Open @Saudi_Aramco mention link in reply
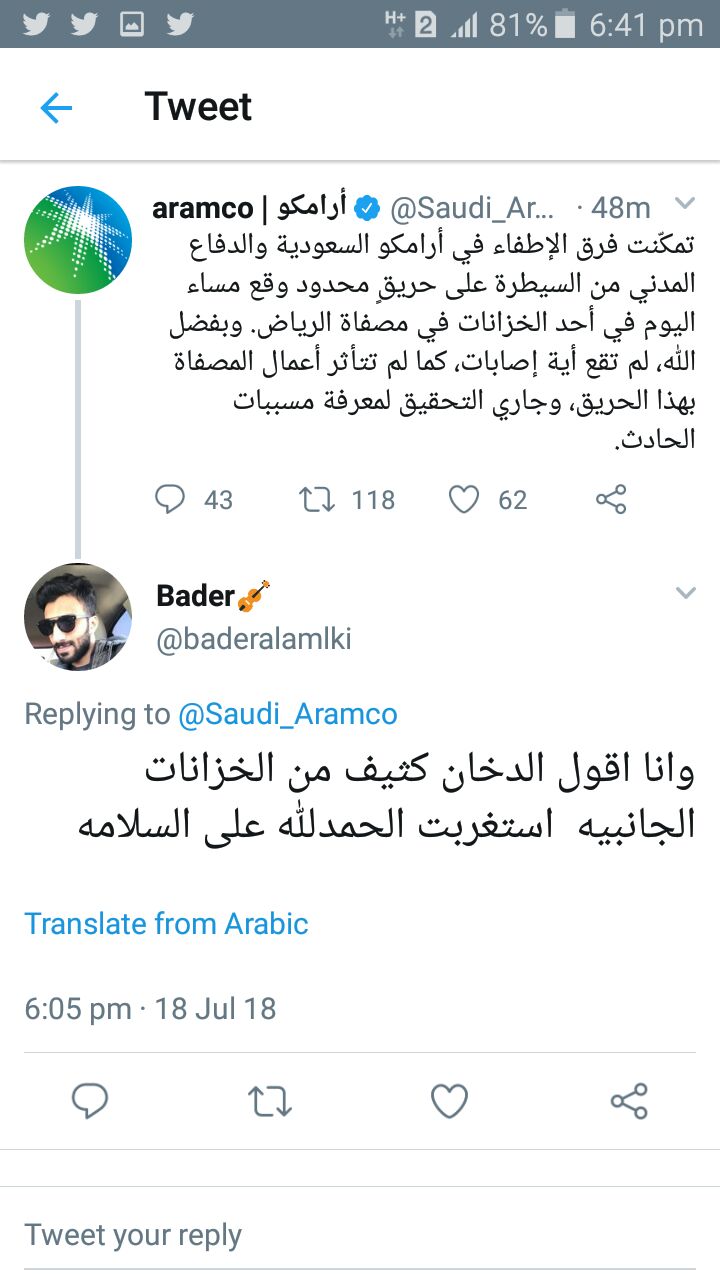The height and width of the screenshot is (1280, 720). [x=287, y=714]
